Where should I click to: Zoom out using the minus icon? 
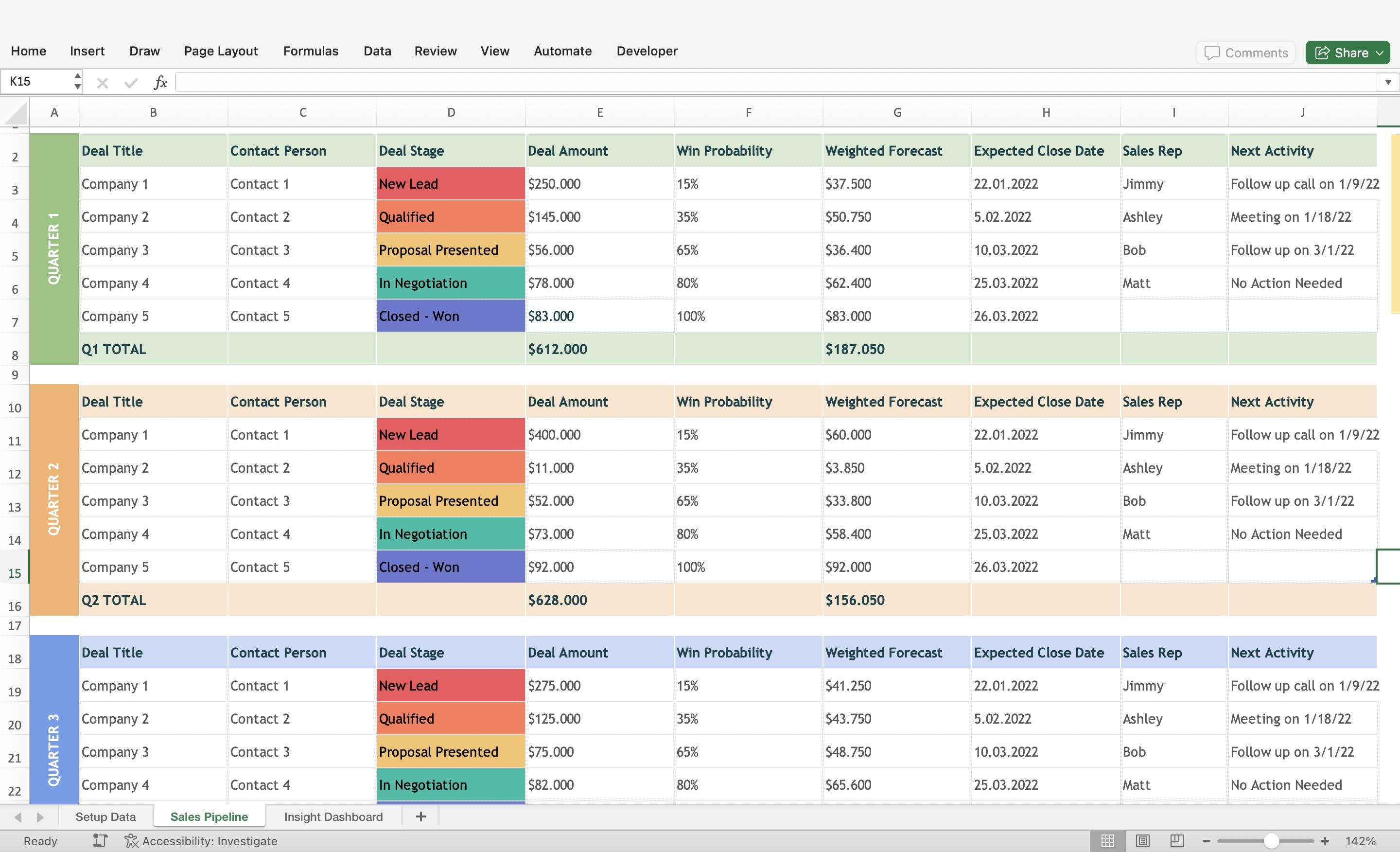point(1206,841)
